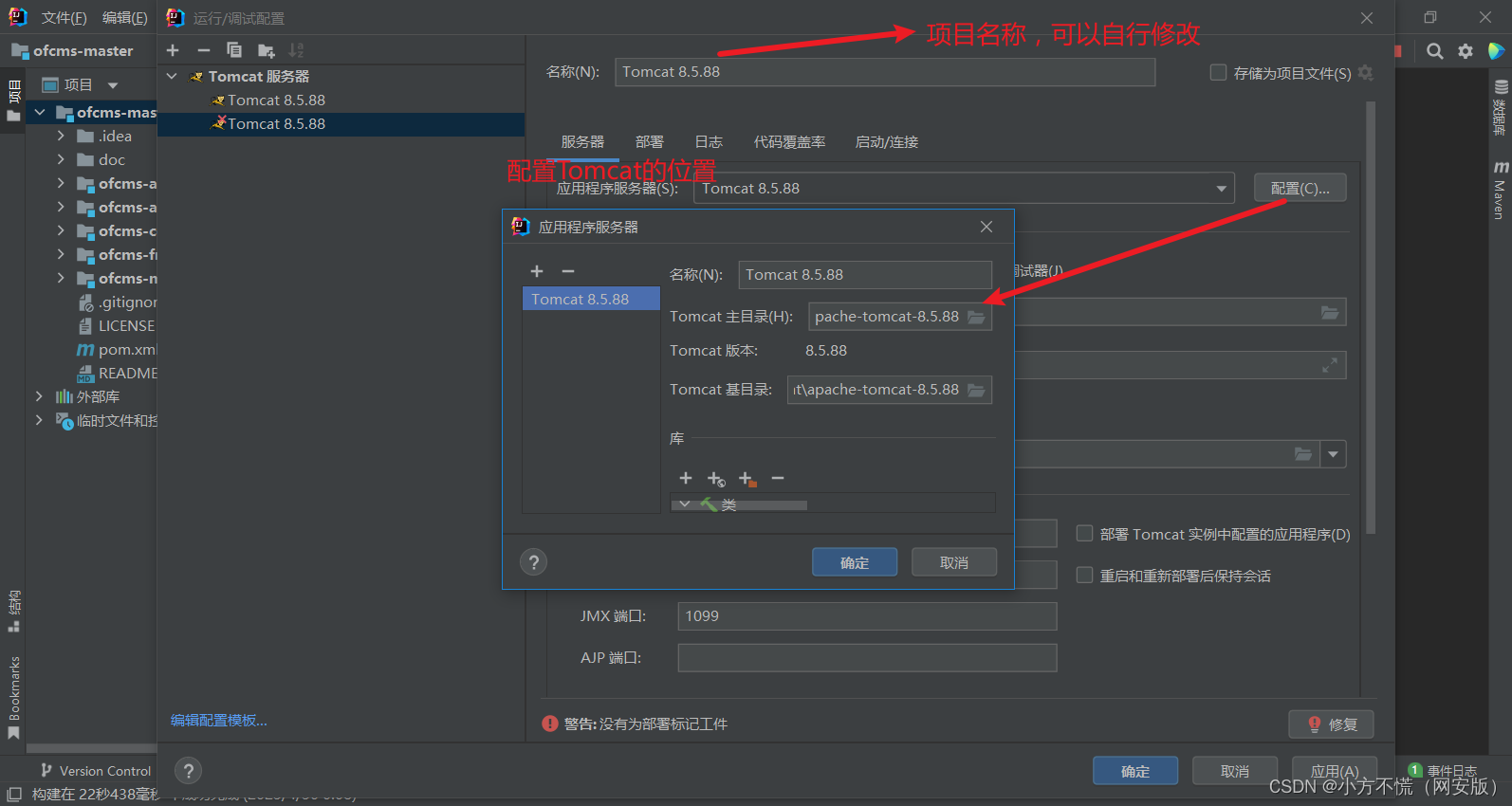Image resolution: width=1512 pixels, height=806 pixels.
Task: Open 编辑配置模板 link
Action: (219, 721)
